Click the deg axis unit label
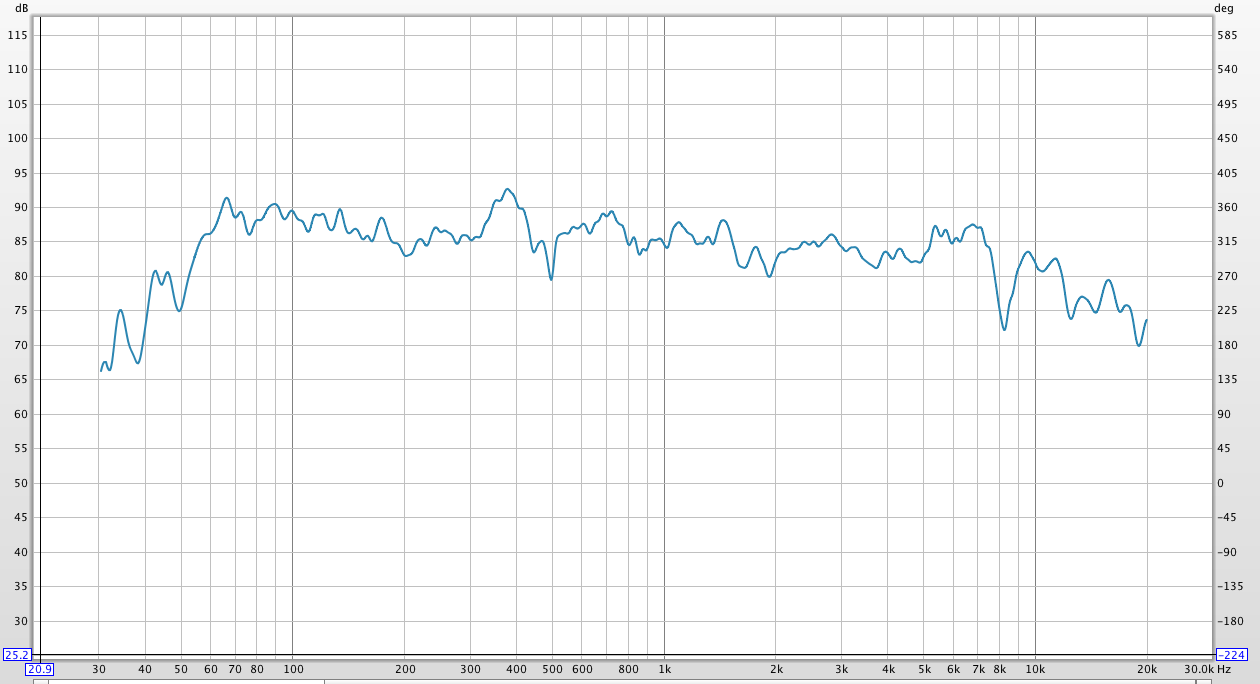 1224,8
